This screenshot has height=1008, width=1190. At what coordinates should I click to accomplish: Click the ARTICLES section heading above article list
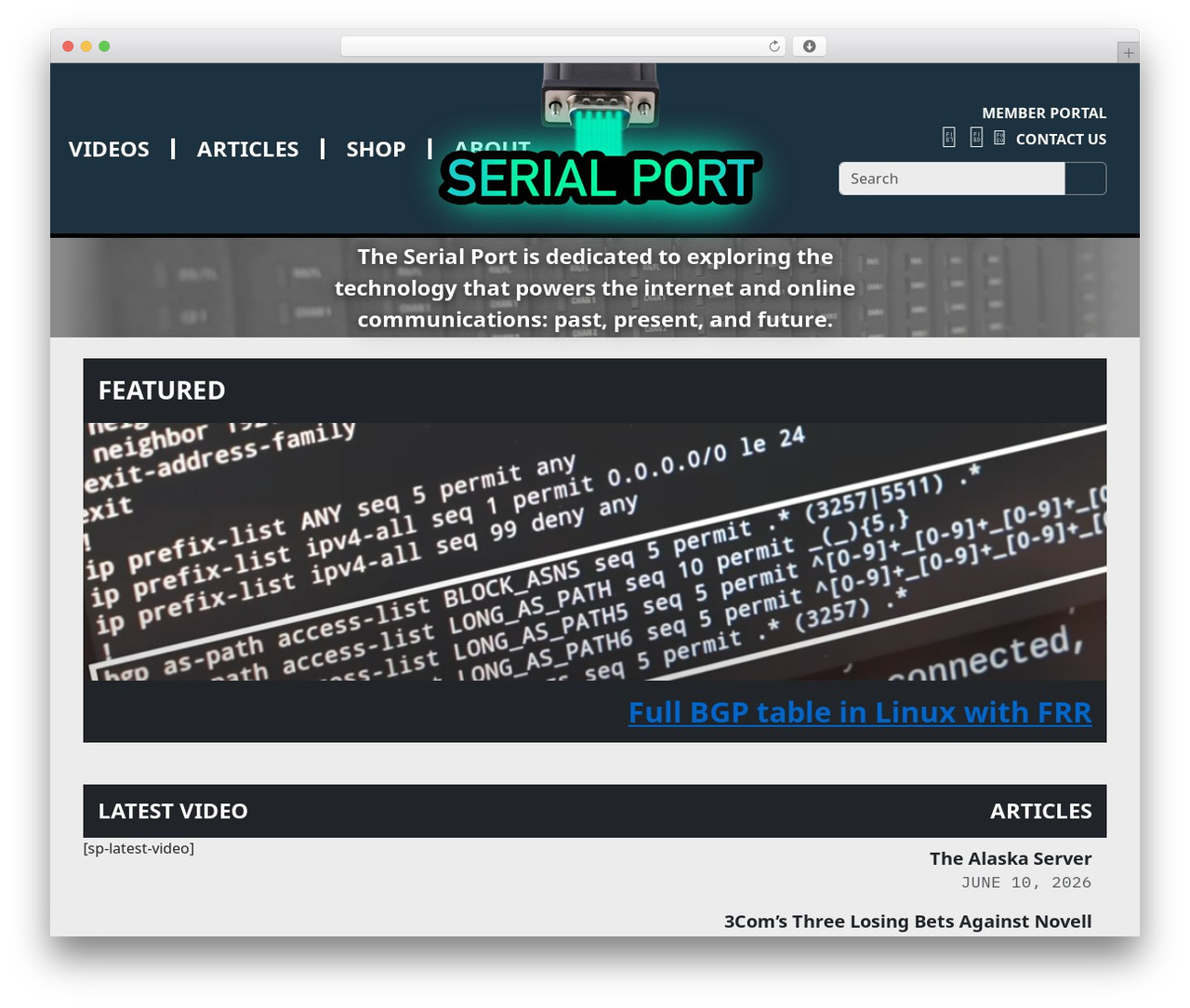pyautogui.click(x=1040, y=811)
